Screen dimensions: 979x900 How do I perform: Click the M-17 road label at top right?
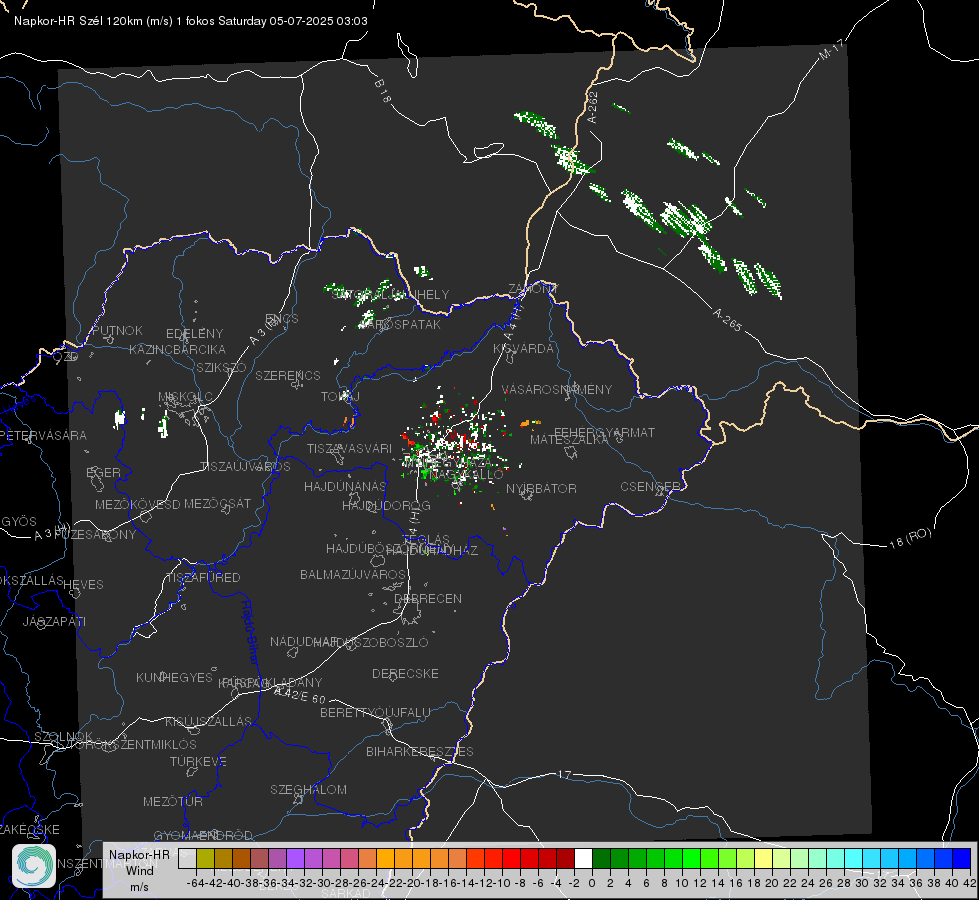pyautogui.click(x=831, y=49)
